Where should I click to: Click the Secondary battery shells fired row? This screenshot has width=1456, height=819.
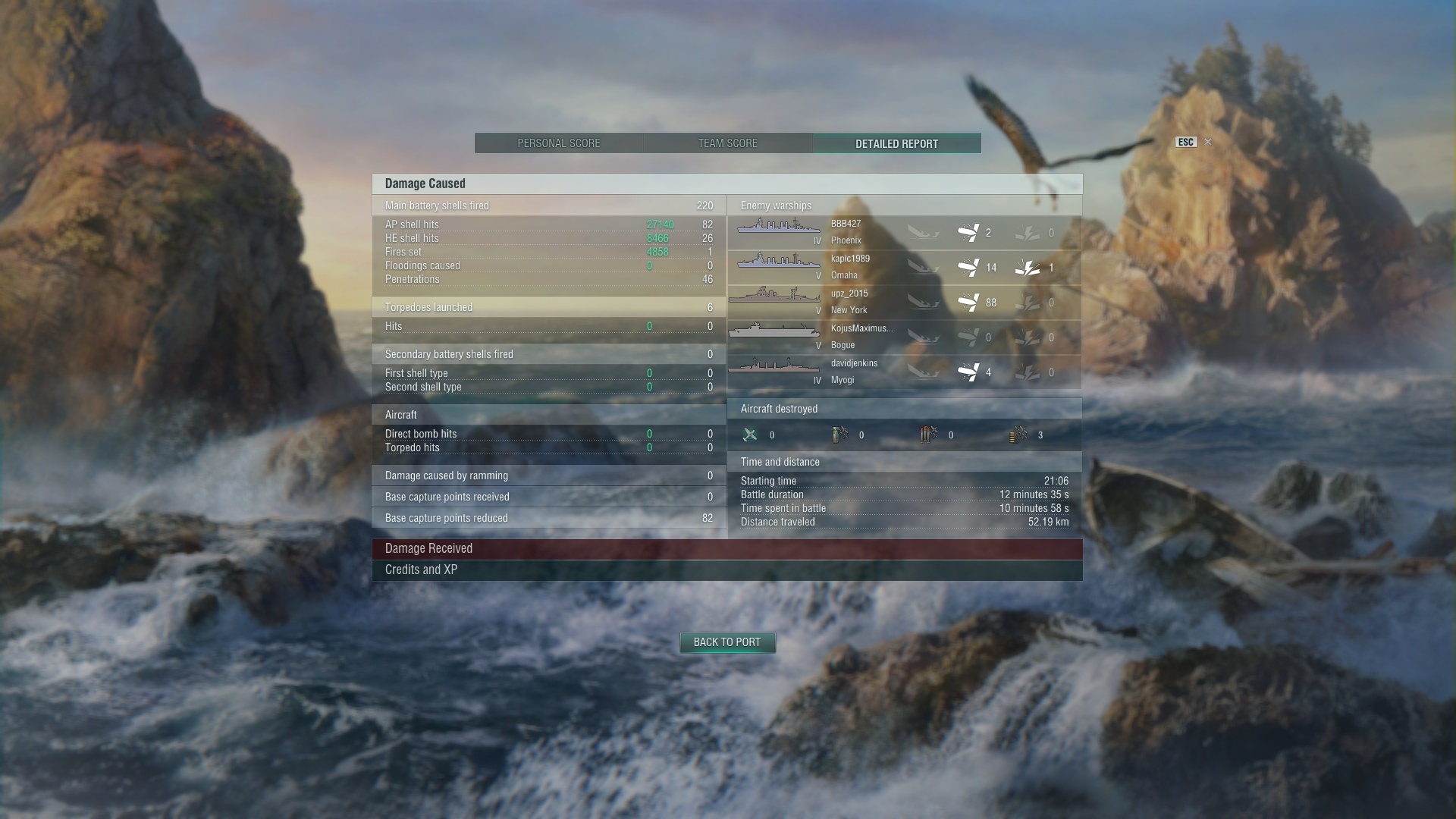coord(549,354)
